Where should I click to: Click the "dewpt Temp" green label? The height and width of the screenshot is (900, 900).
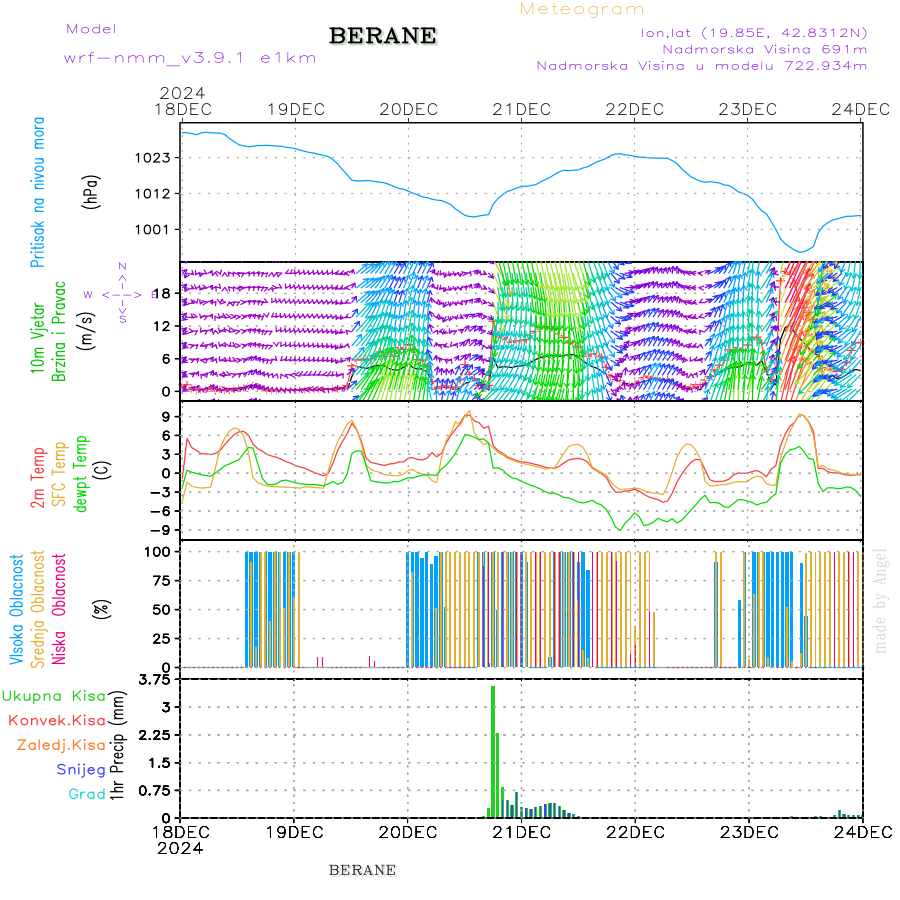[80, 474]
